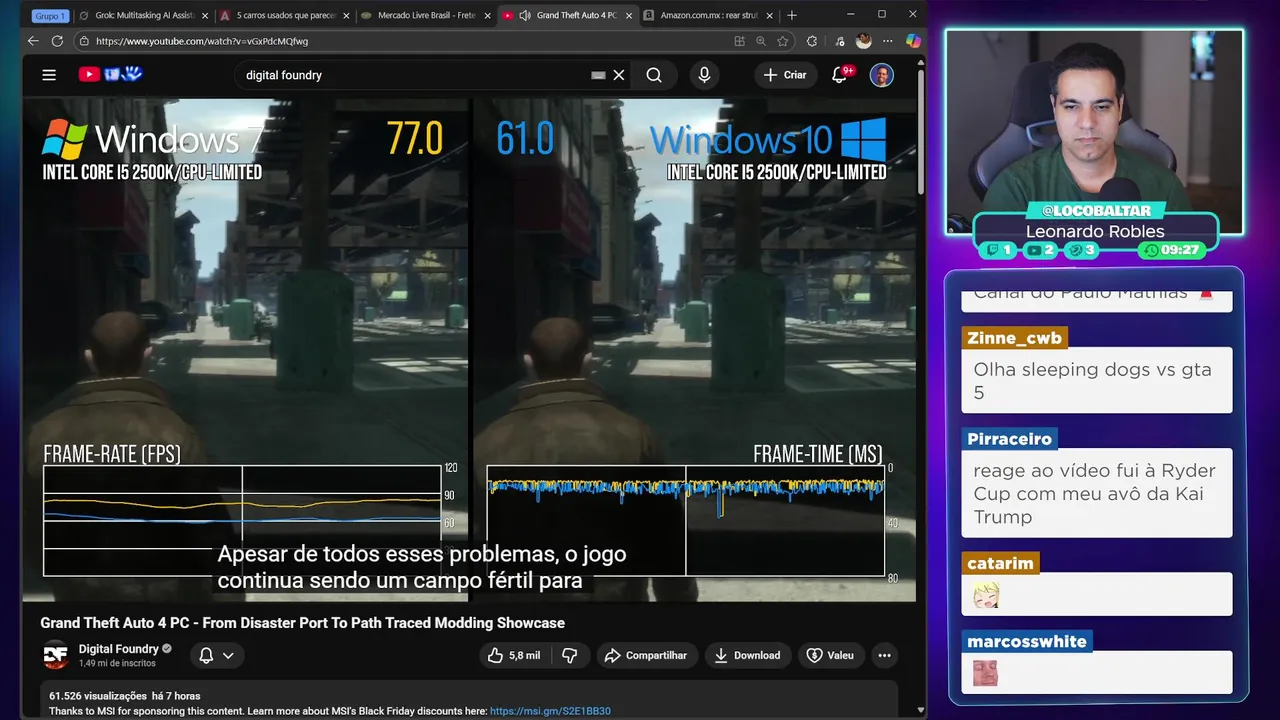The image size is (1280, 720).
Task: Mute the Grand Theft Auto 4 tab speaker
Action: (524, 16)
